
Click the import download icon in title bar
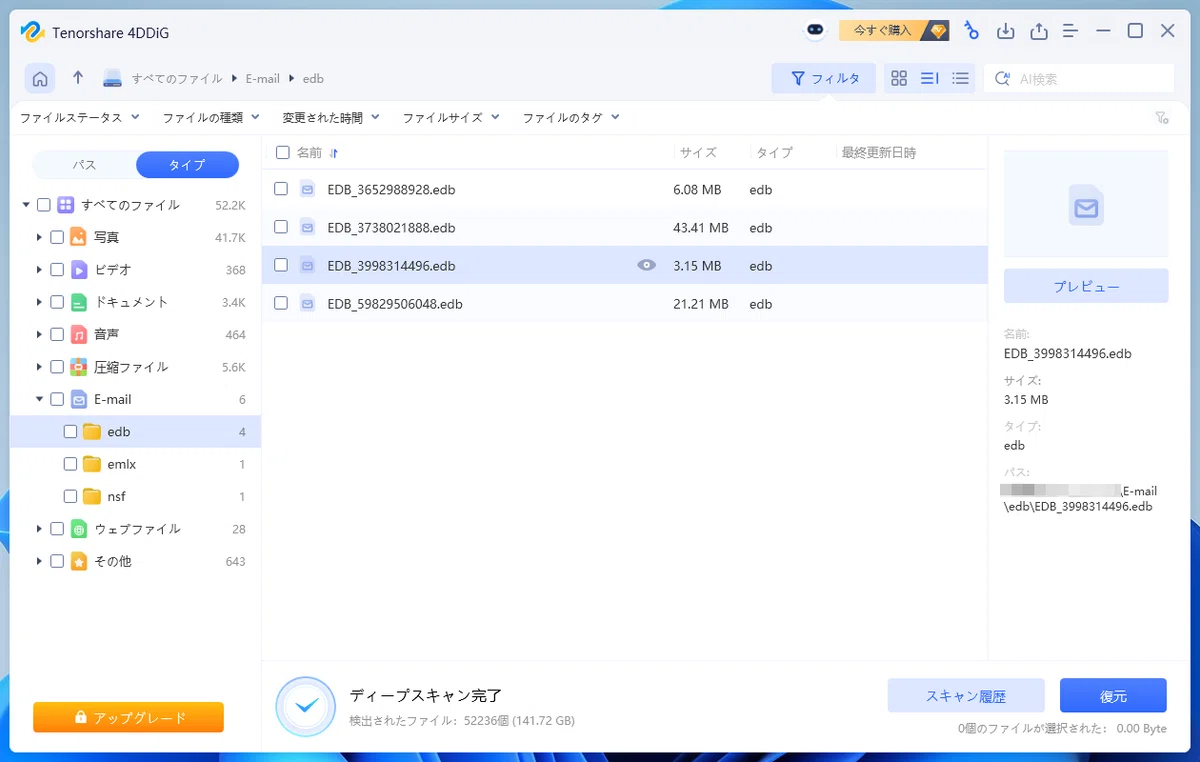click(x=1006, y=31)
